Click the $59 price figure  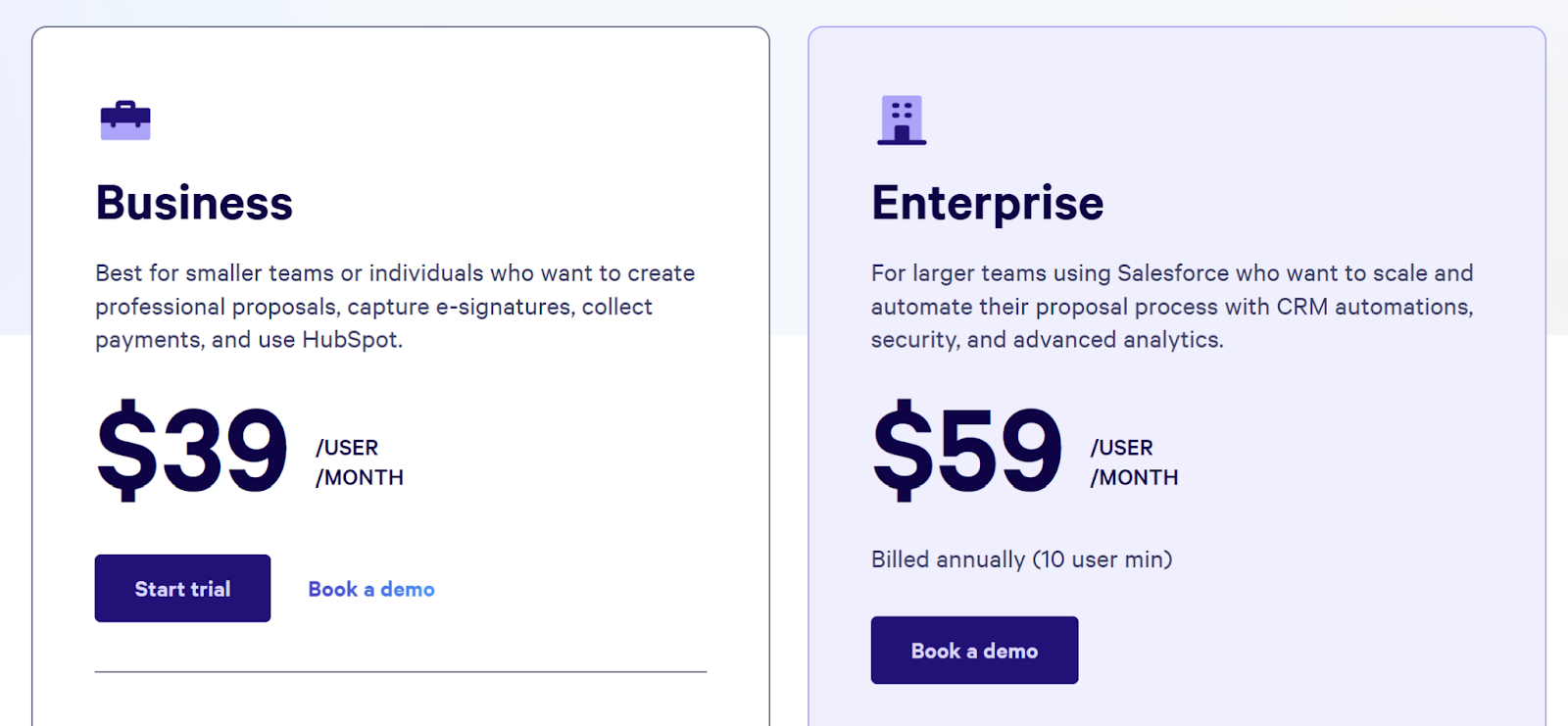pos(965,453)
